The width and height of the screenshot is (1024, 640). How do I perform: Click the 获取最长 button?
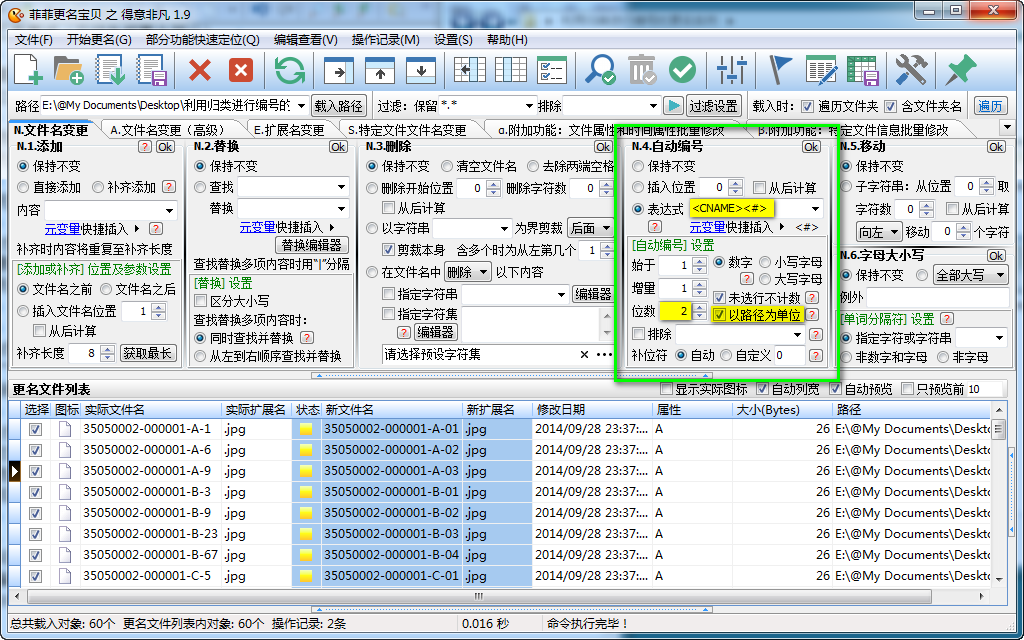pos(148,353)
